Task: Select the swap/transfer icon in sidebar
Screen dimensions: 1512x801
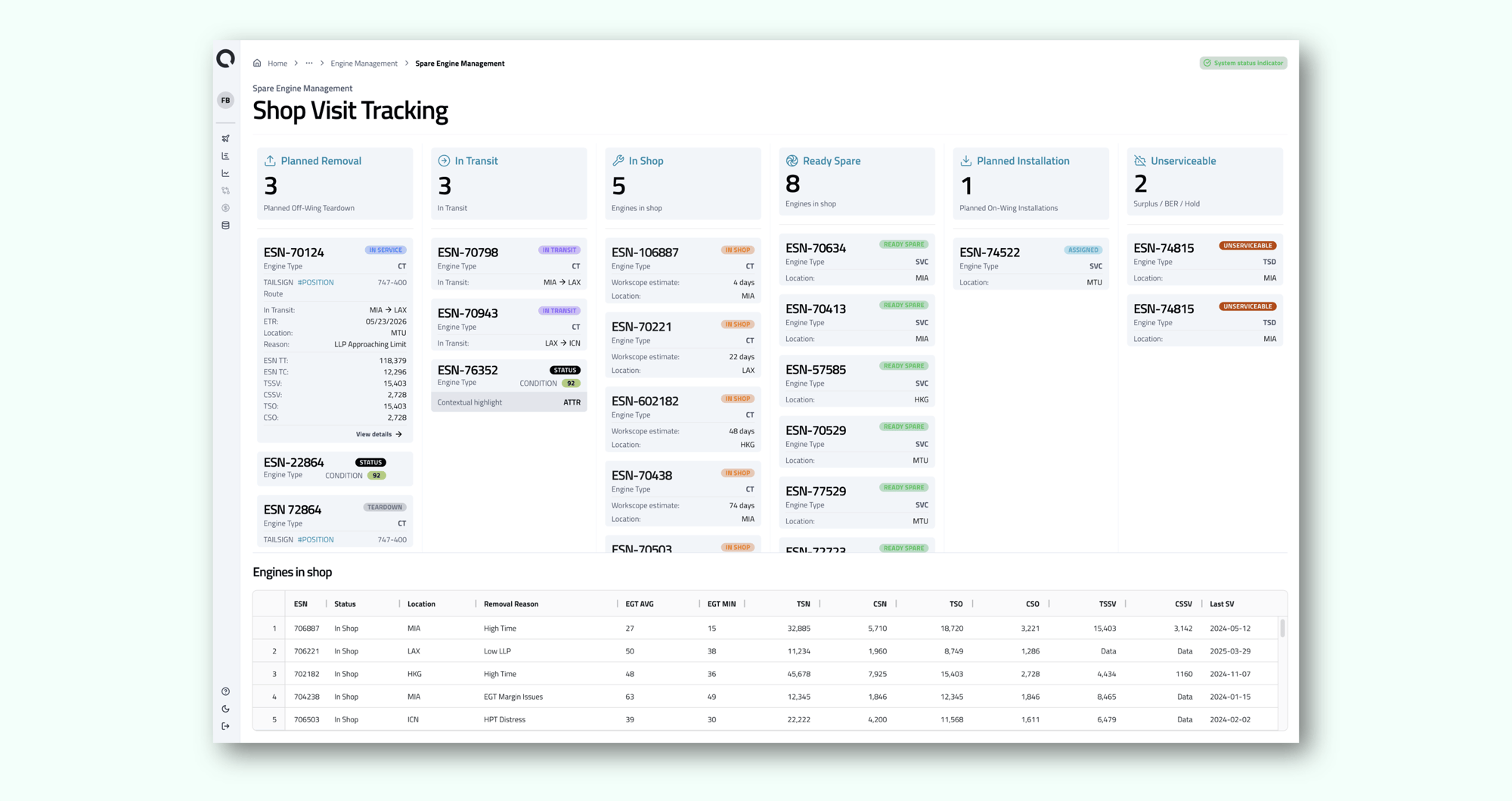Action: [x=225, y=190]
